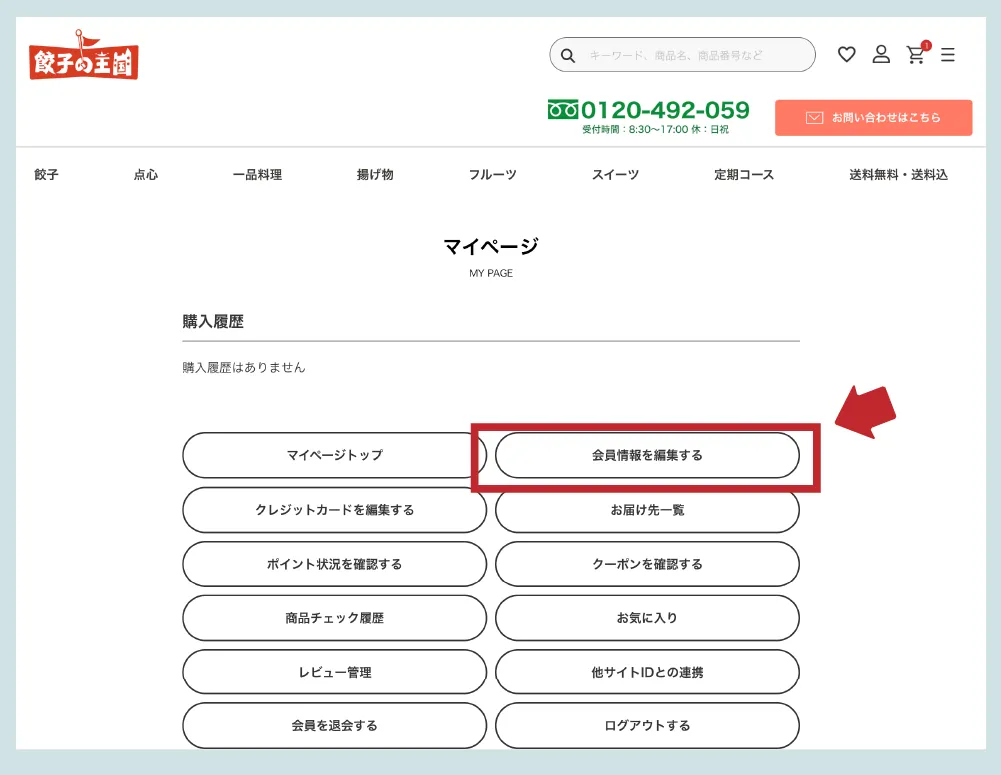Open the shopping cart icon

tap(917, 54)
